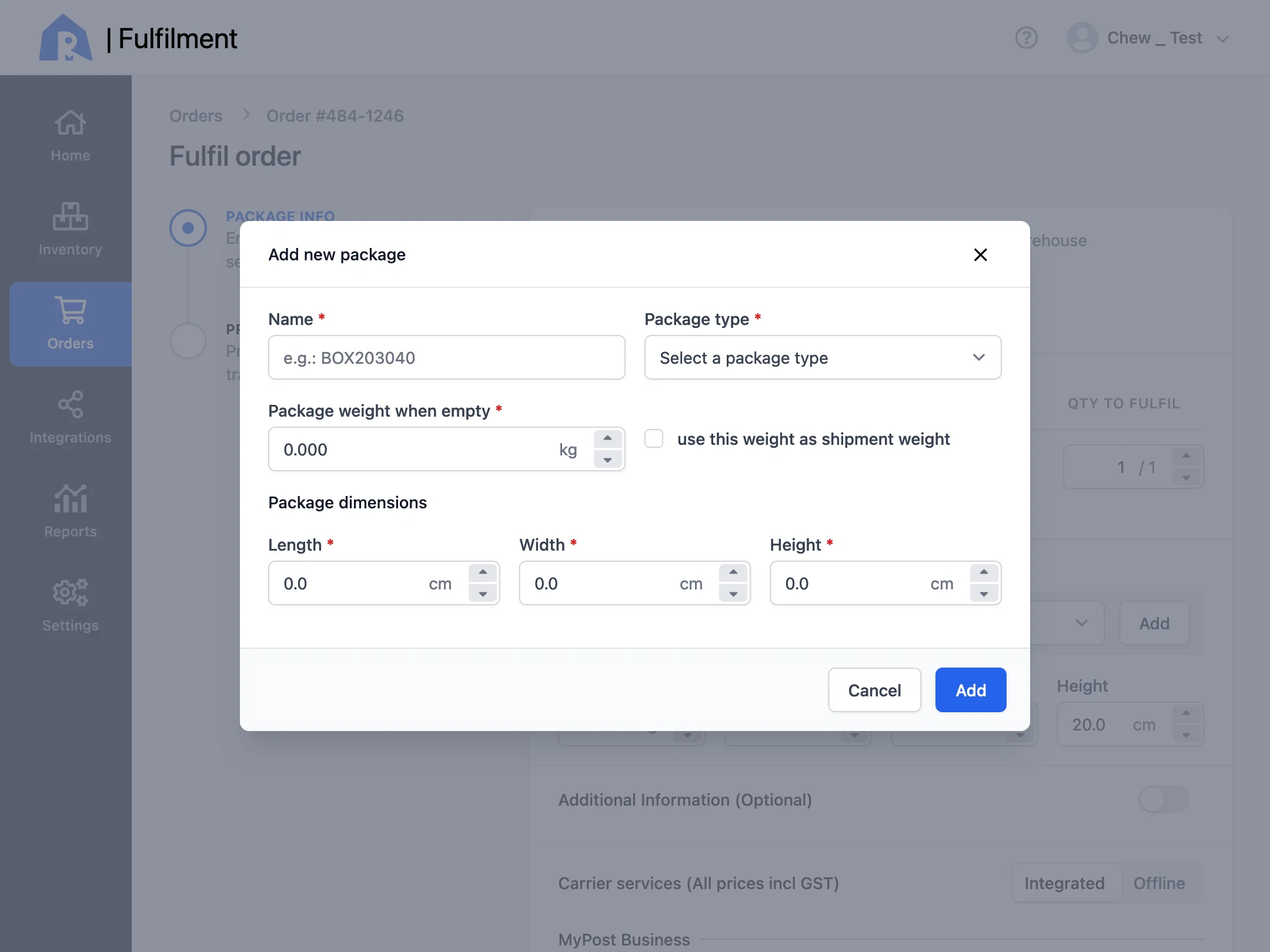The height and width of the screenshot is (952, 1270).
Task: Switch to the Offline carrier tab
Action: pos(1159,883)
